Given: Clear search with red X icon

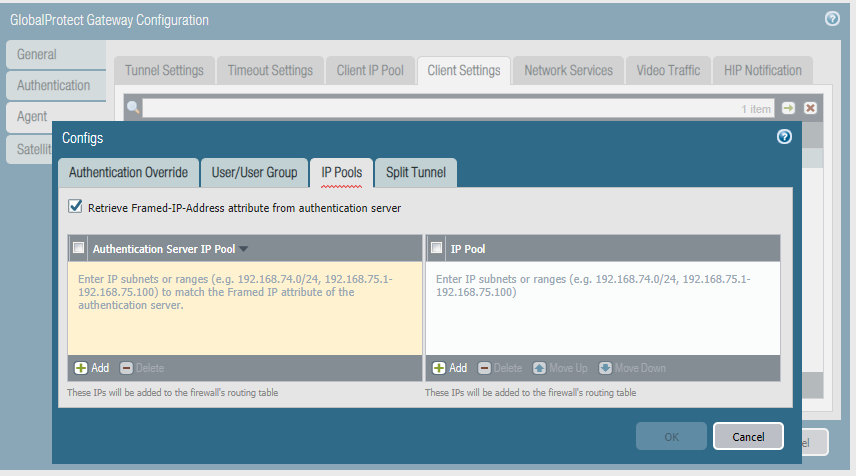Looking at the screenshot, I should click(x=810, y=108).
